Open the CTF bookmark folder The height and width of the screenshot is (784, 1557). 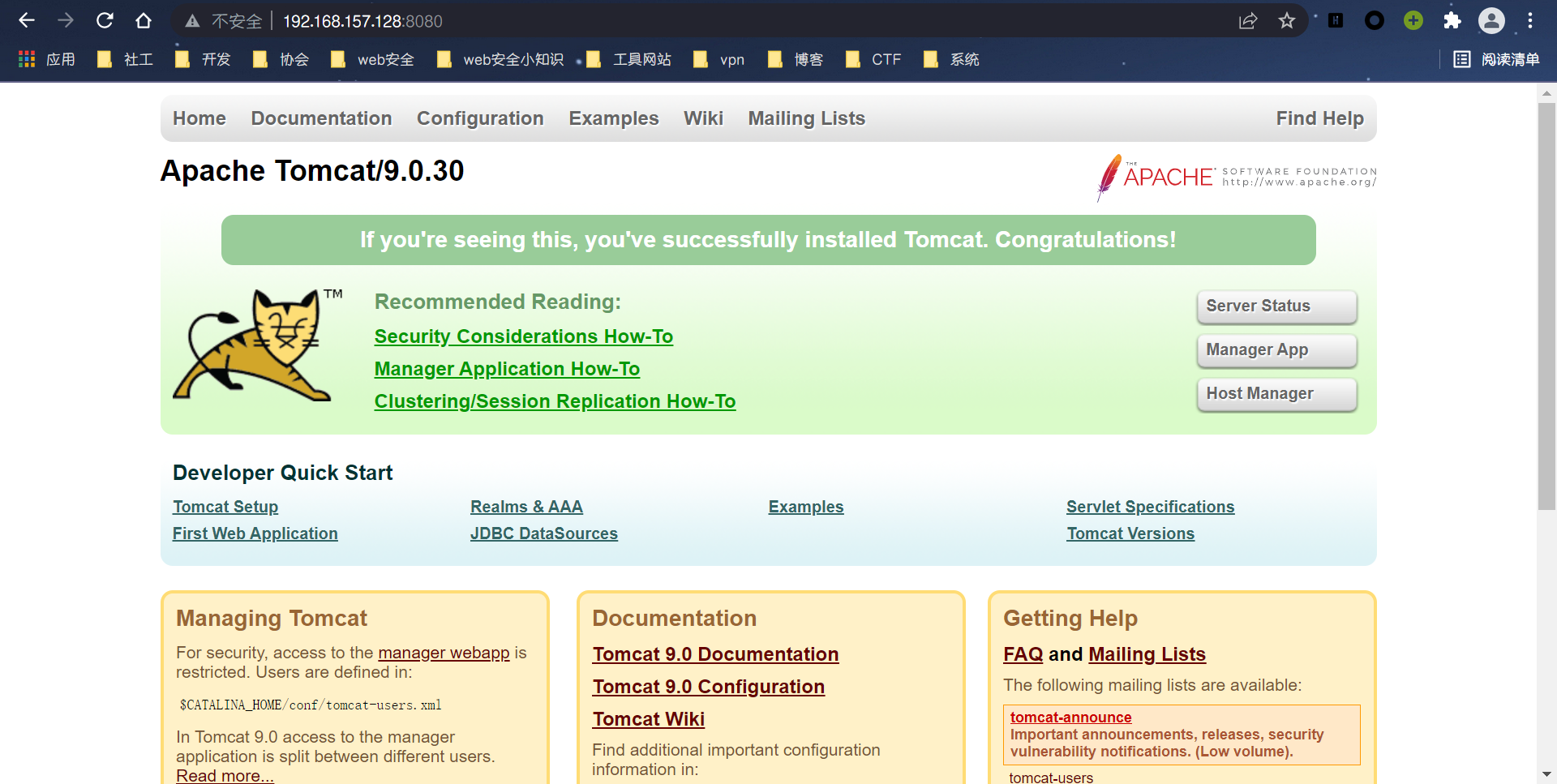[873, 59]
